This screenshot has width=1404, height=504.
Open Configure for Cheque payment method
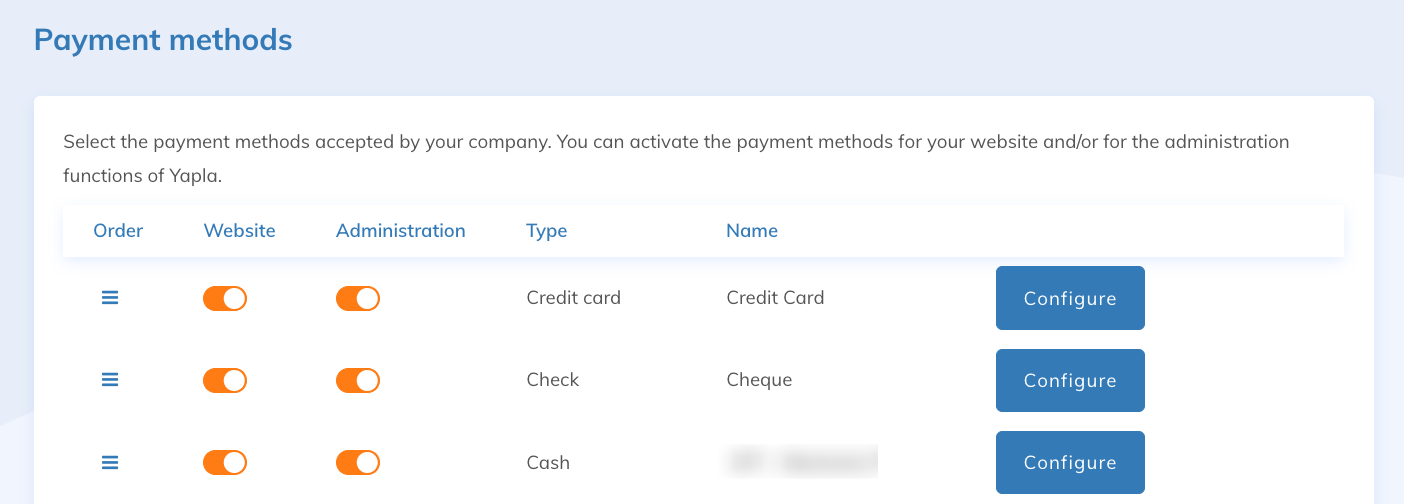click(1070, 380)
